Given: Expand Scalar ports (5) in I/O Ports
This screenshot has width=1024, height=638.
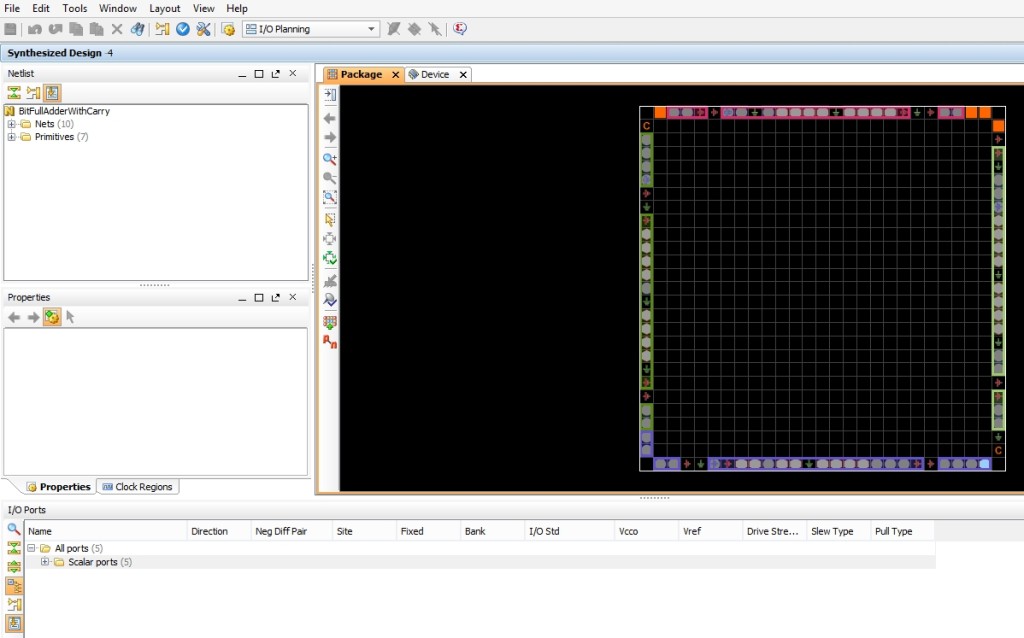Looking at the screenshot, I should (x=45, y=561).
